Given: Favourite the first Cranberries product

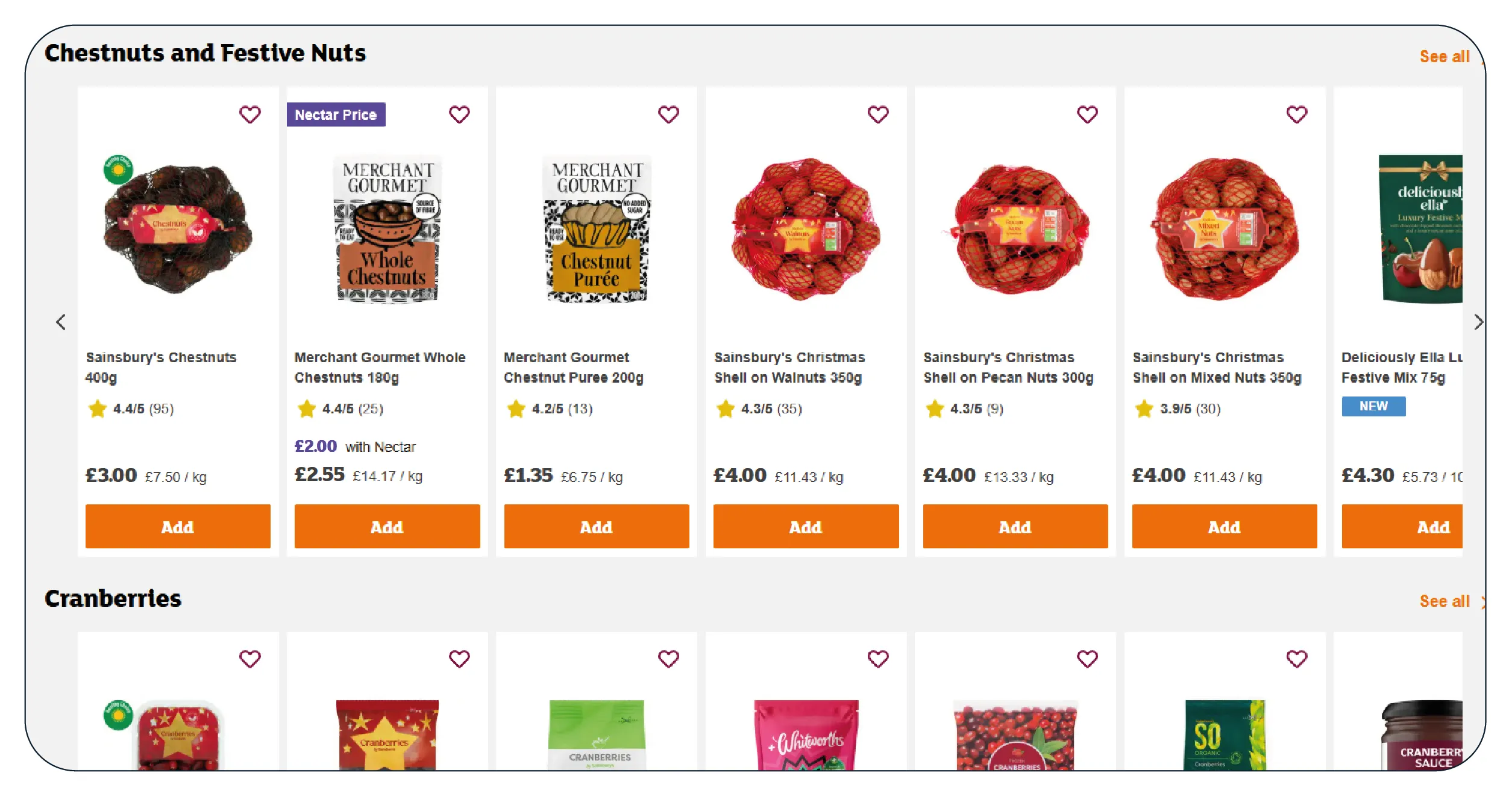Looking at the screenshot, I should coord(249,659).
